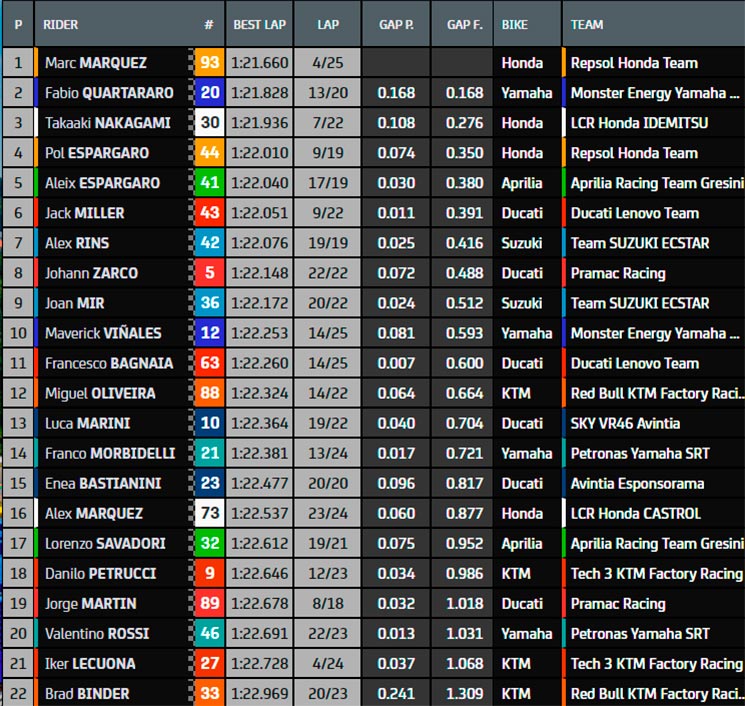Click best lap time 1:21.828
The height and width of the screenshot is (706, 745).
[259, 93]
